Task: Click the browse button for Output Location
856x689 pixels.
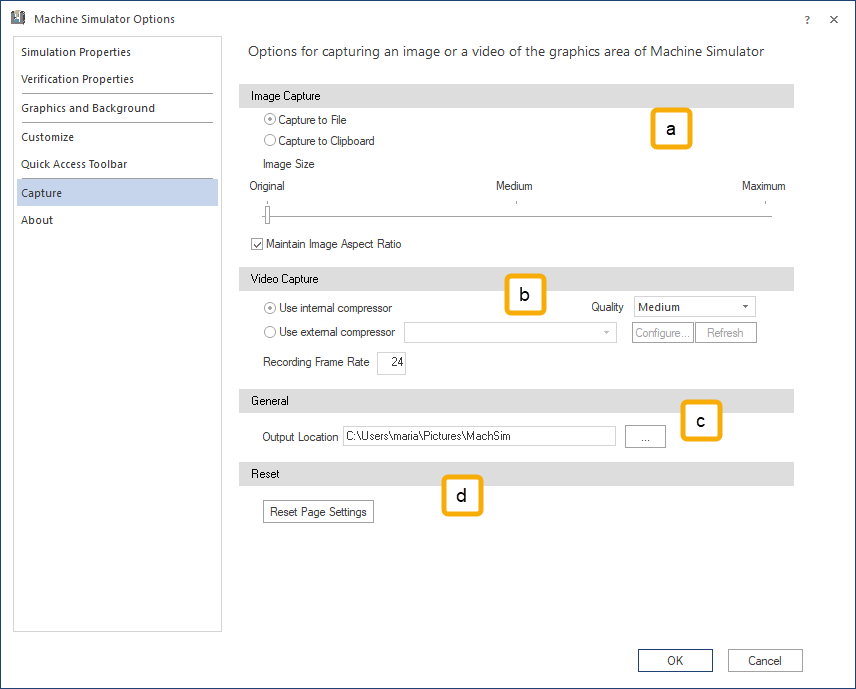Action: tap(645, 436)
